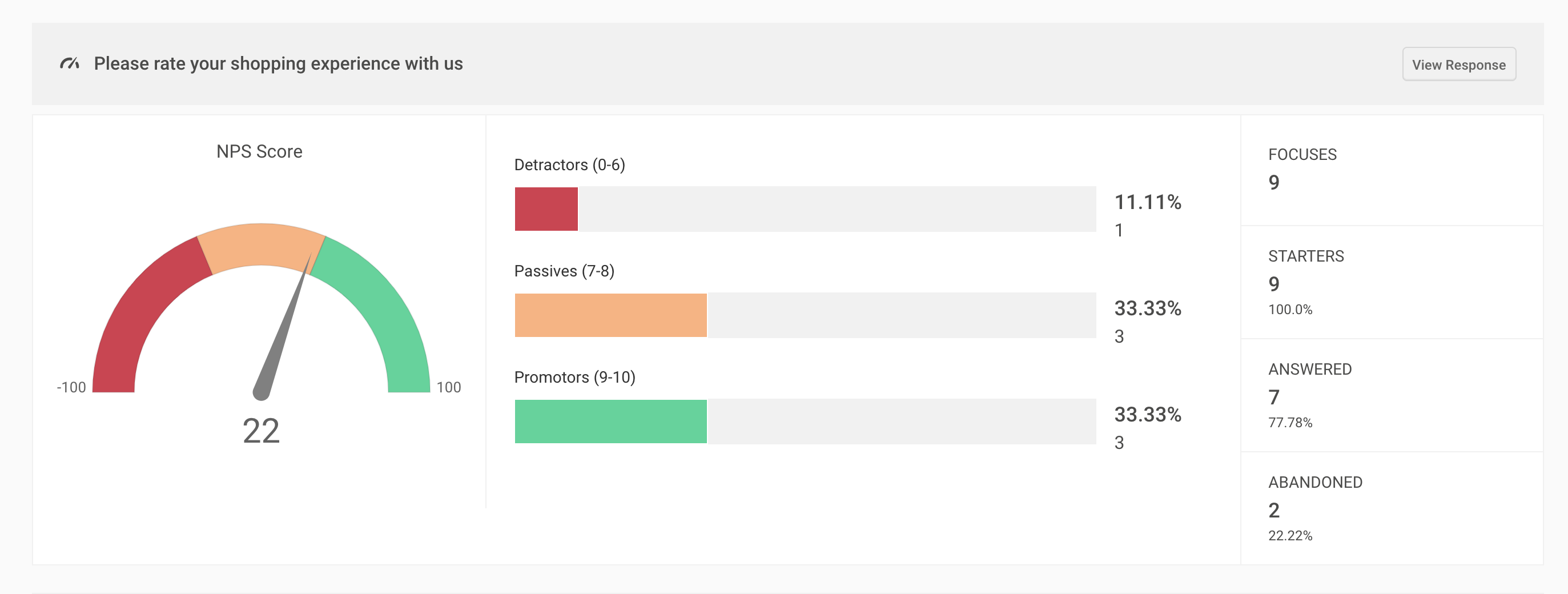Click the FOCUSES stat card

click(1392, 170)
